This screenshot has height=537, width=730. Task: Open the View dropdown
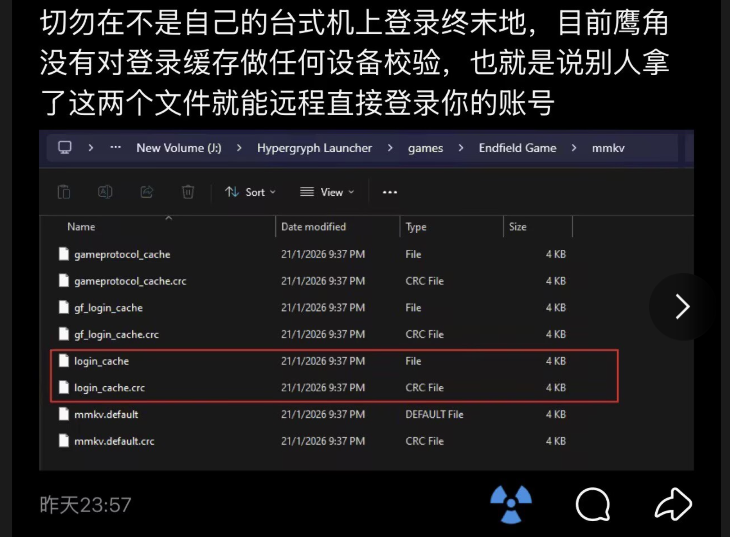click(327, 192)
